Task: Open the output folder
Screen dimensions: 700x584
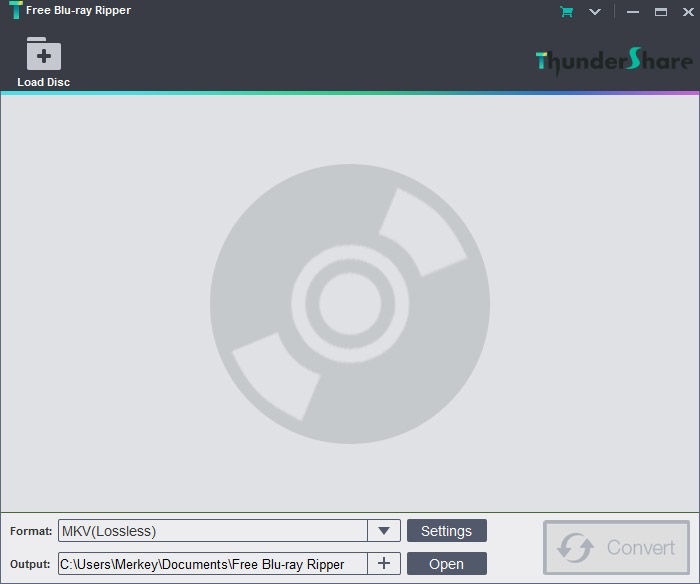Action: point(447,564)
